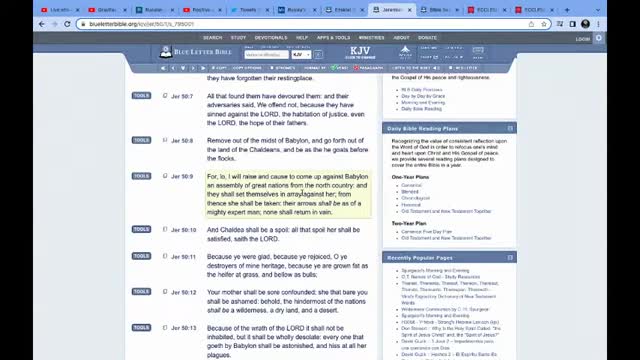
Task: Collapse the Recently Popular Pages panel
Action: pos(510,258)
